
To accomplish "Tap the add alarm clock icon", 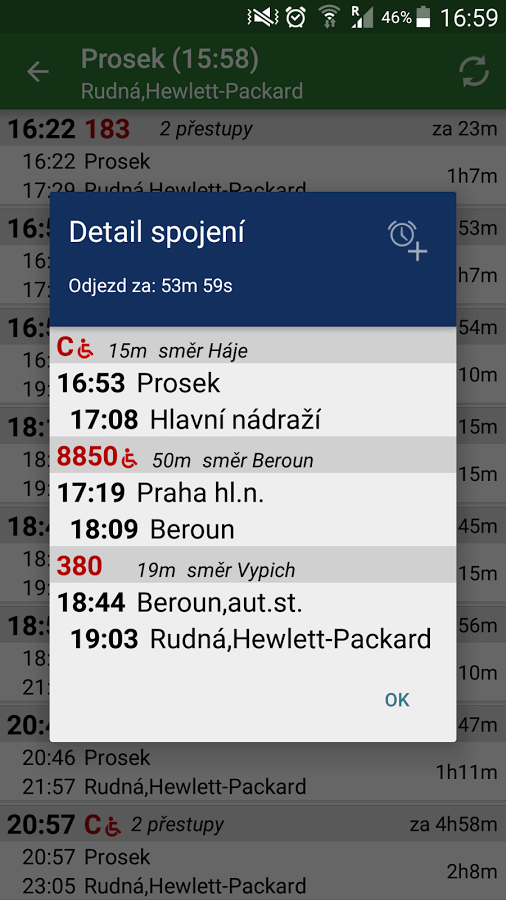I will click(x=408, y=240).
